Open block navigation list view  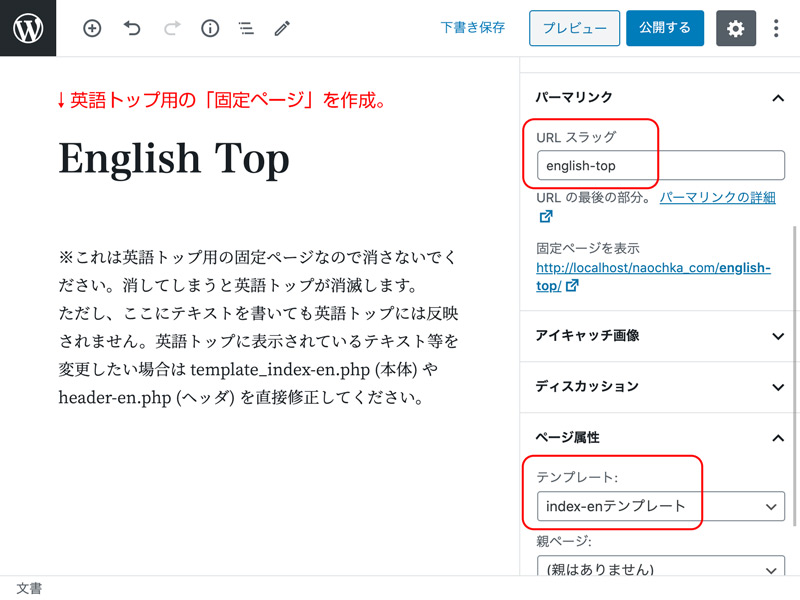tap(246, 29)
